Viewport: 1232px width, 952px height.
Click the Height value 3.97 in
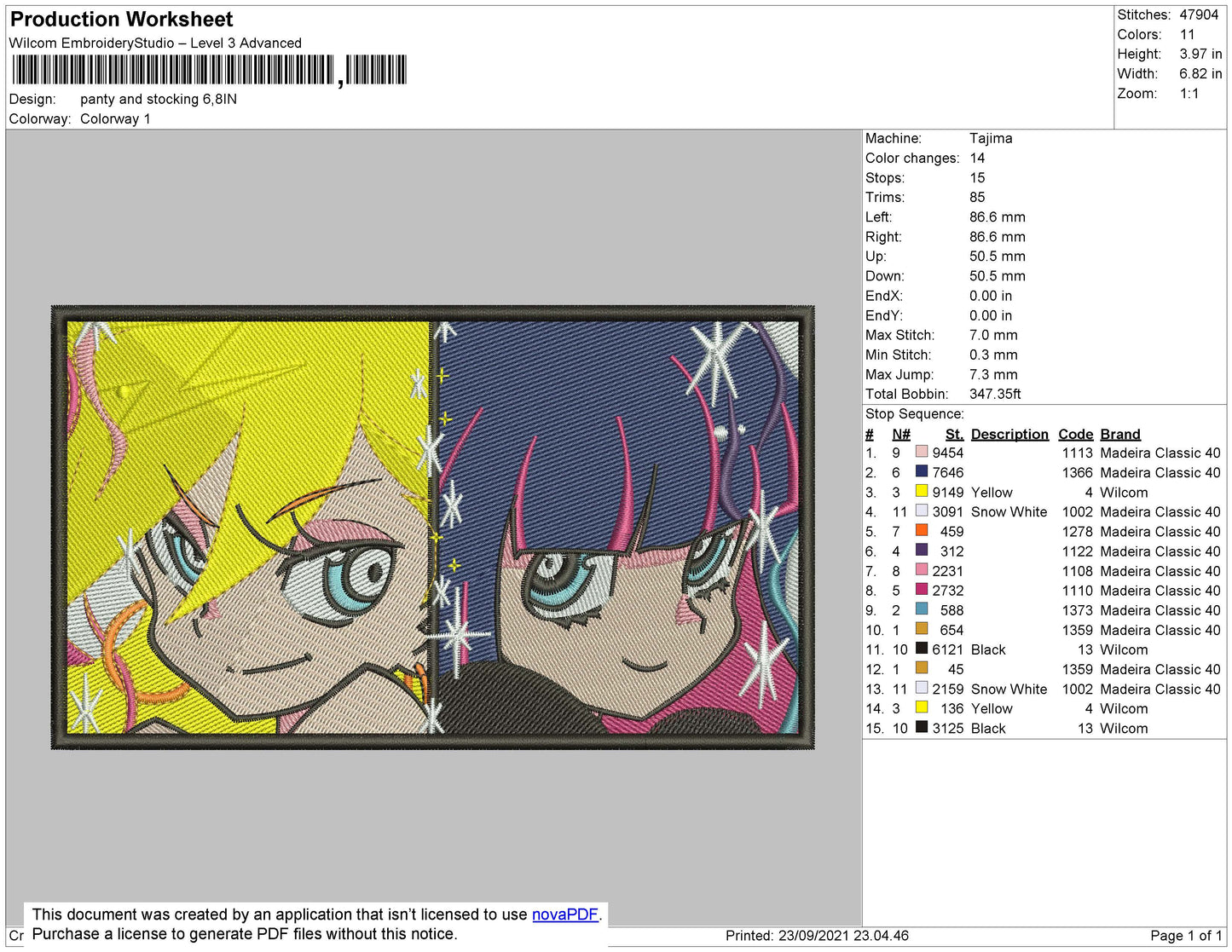click(x=1200, y=54)
